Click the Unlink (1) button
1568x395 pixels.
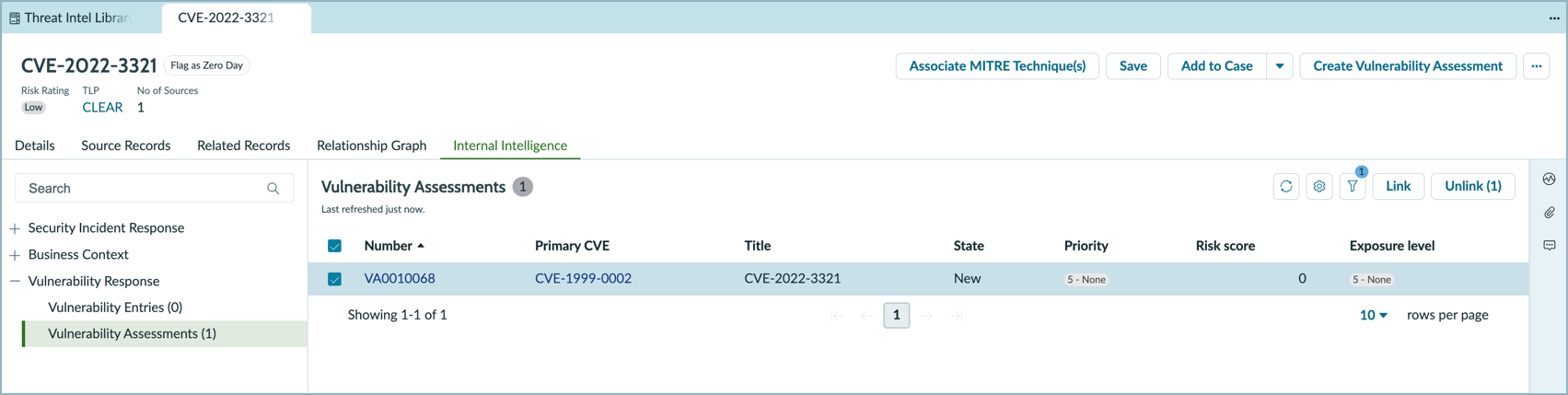1473,186
